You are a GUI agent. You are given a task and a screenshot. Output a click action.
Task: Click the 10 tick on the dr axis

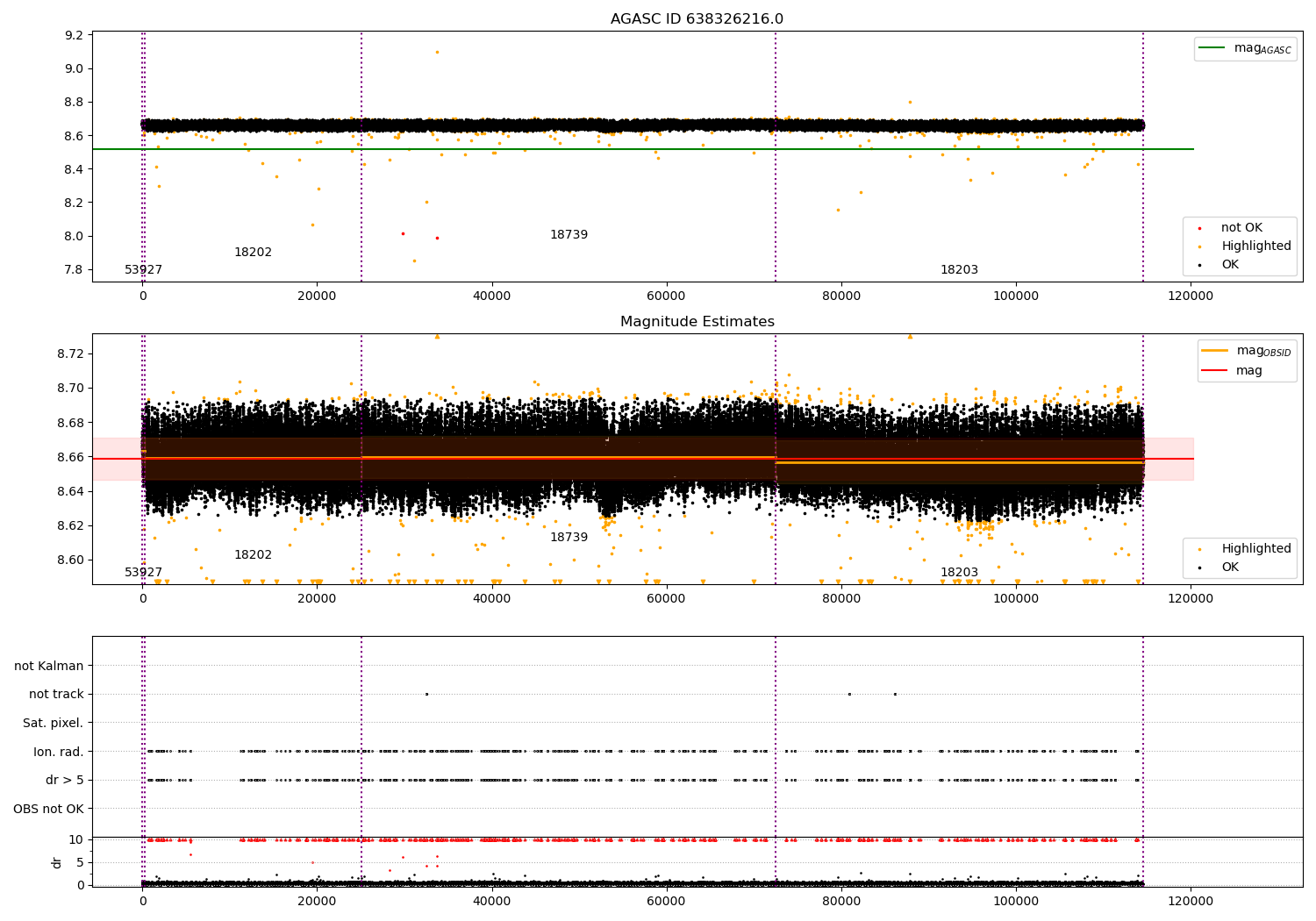[x=76, y=839]
